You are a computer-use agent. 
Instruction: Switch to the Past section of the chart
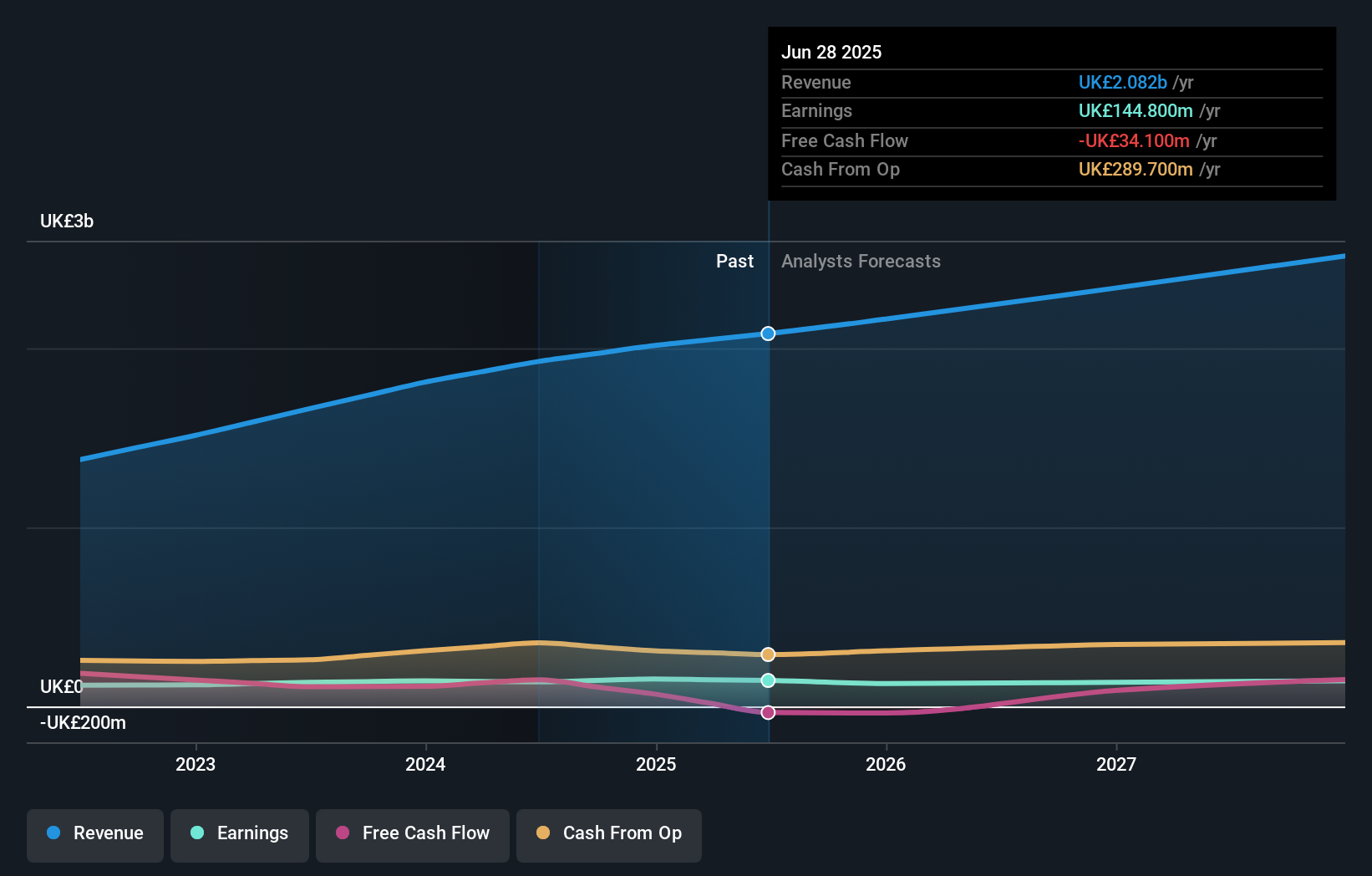734,261
